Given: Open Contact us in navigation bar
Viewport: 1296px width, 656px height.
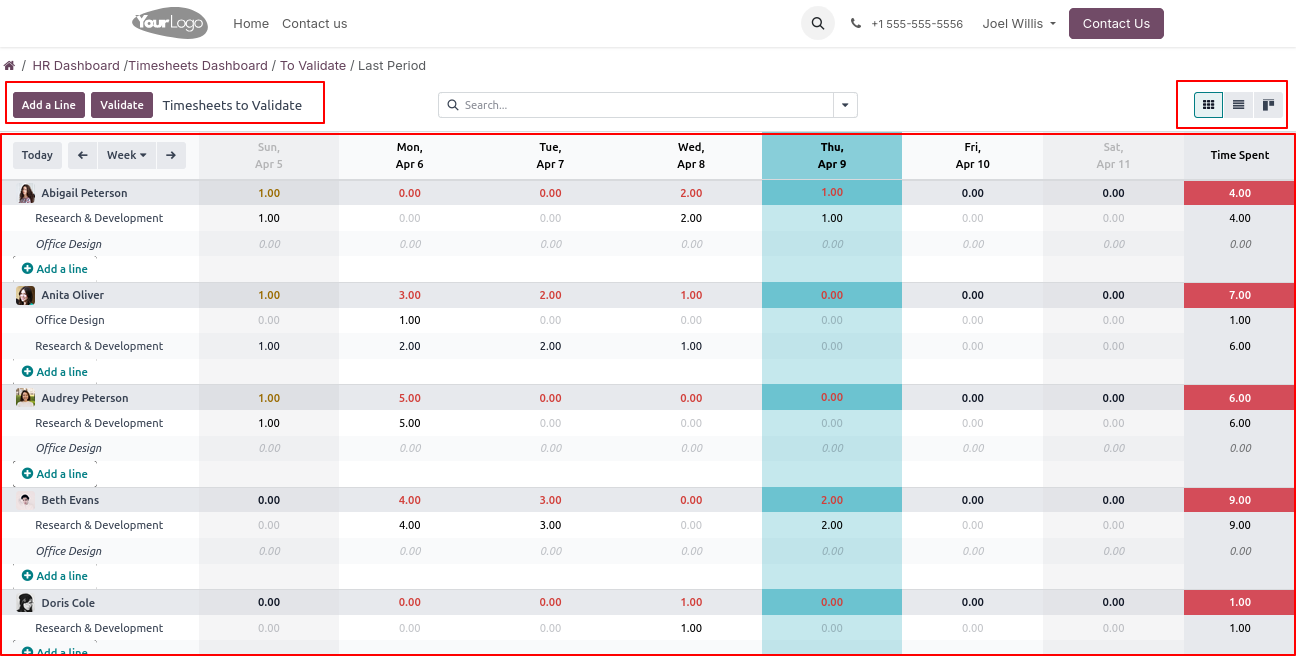Looking at the screenshot, I should [x=314, y=24].
